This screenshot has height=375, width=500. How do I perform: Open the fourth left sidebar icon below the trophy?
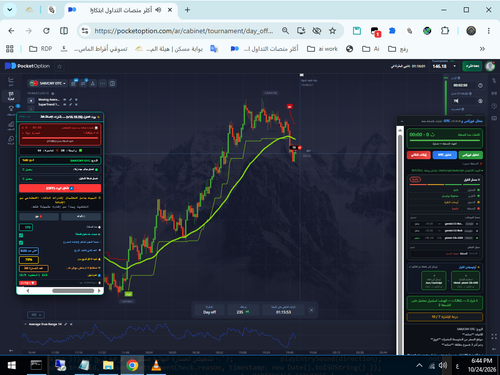(11, 125)
